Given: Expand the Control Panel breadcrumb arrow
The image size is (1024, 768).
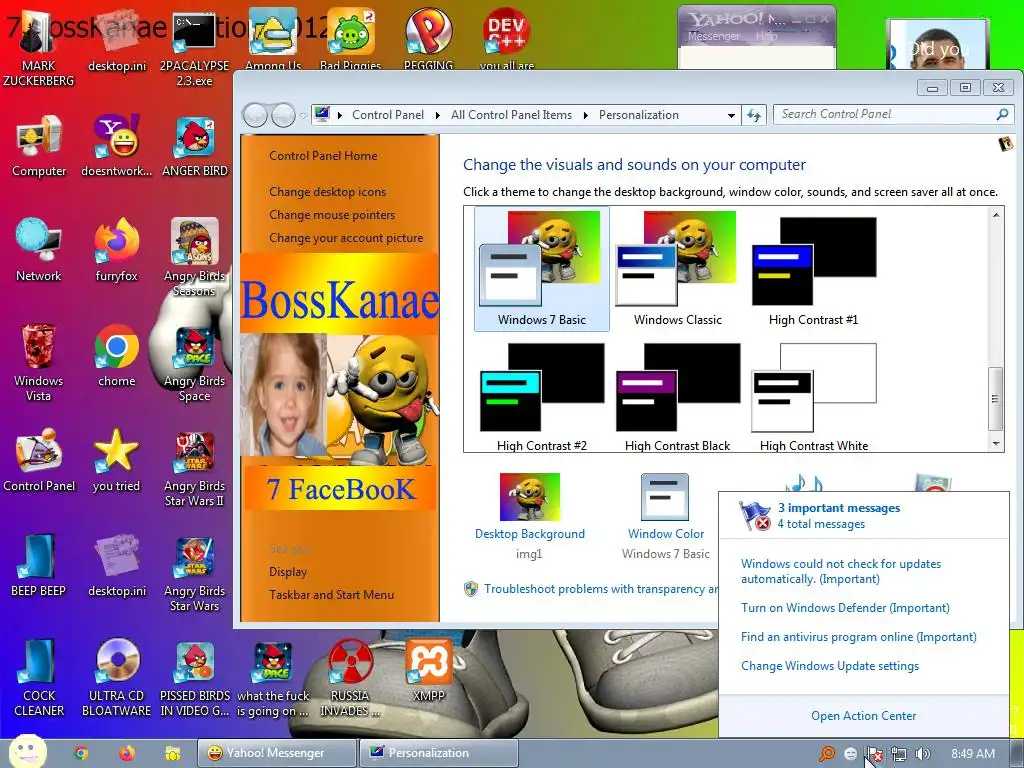Looking at the screenshot, I should tap(438, 115).
